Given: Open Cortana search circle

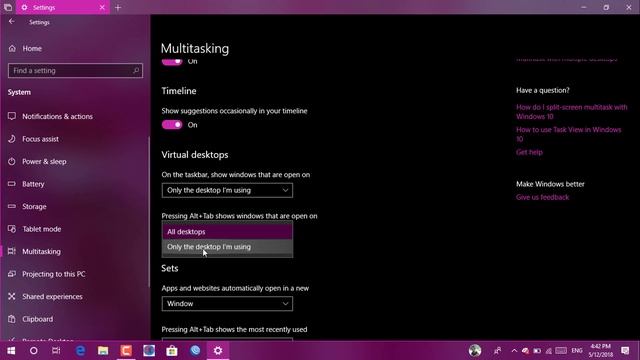Looking at the screenshot, I should pyautogui.click(x=34, y=351).
